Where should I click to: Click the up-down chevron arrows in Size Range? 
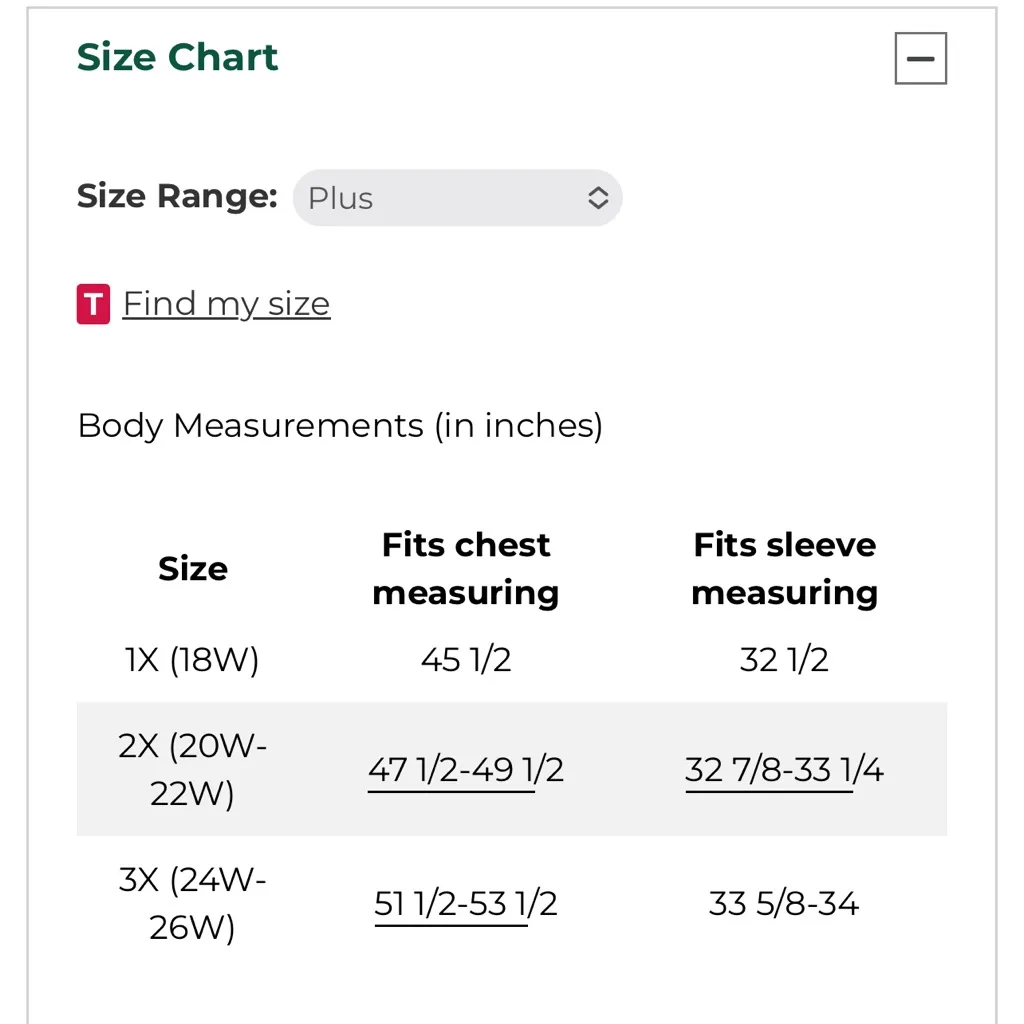pyautogui.click(x=597, y=198)
